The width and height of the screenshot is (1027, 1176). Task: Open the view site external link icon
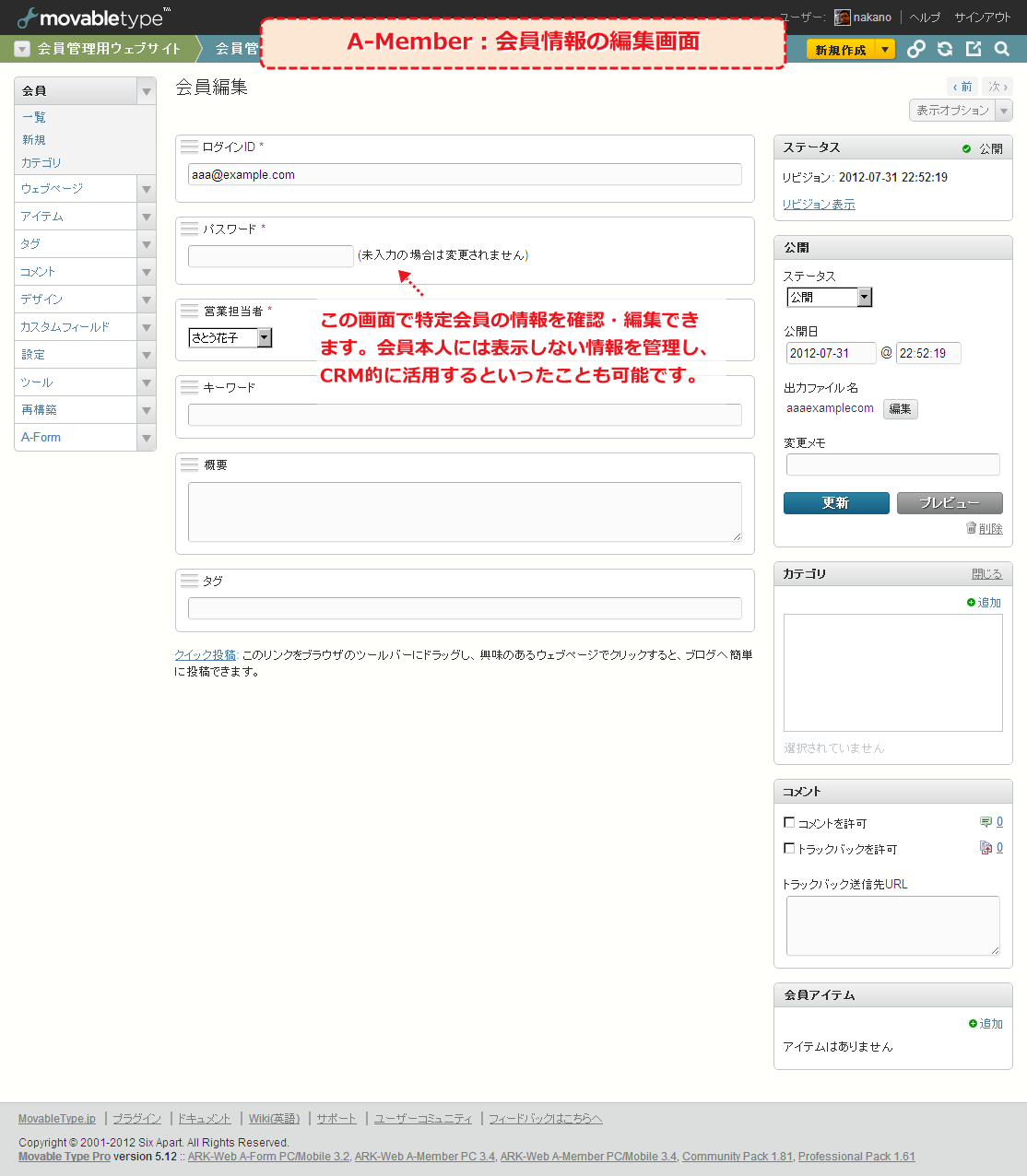(x=974, y=50)
